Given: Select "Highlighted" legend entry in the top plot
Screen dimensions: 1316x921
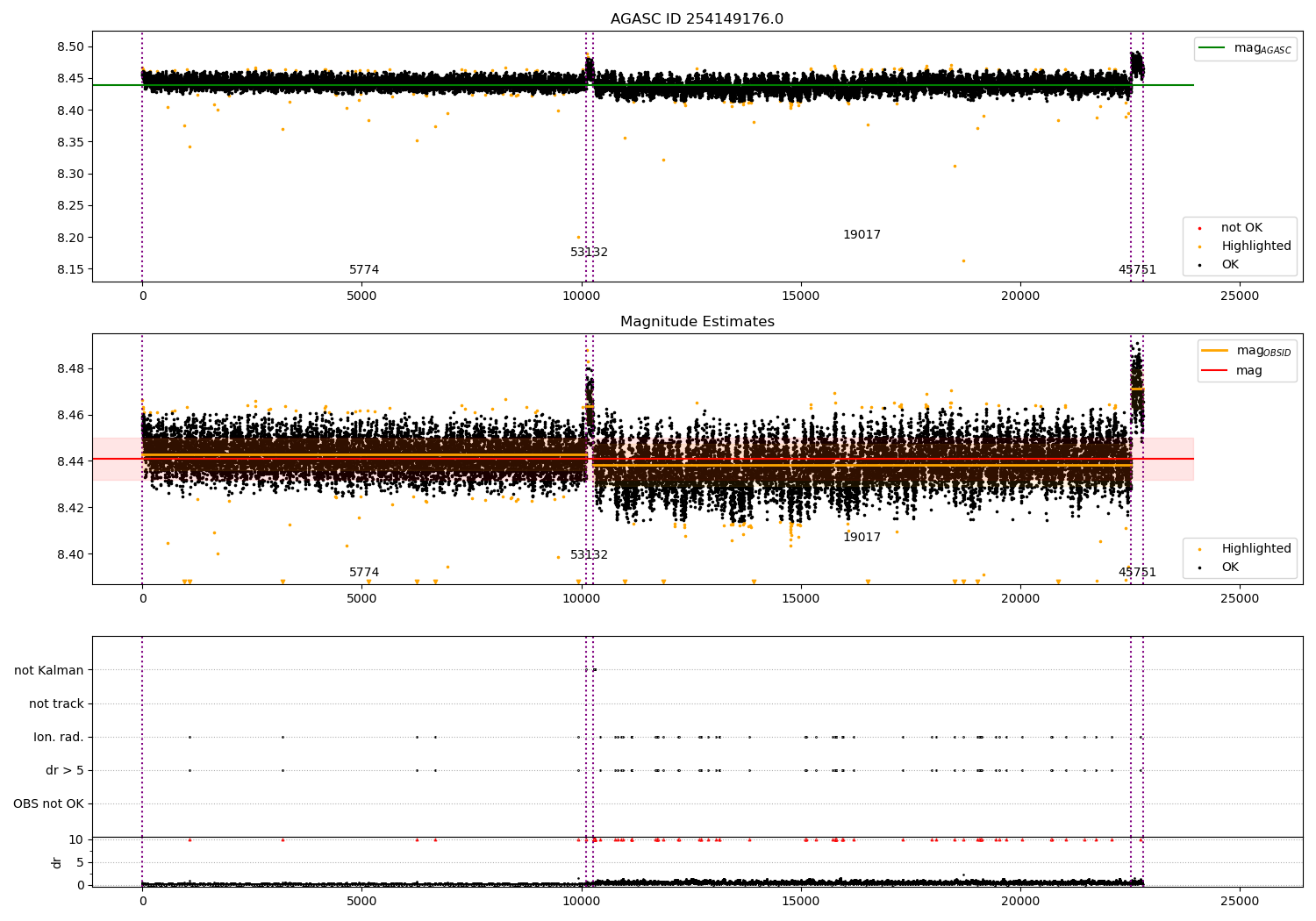Looking at the screenshot, I should [x=1255, y=246].
